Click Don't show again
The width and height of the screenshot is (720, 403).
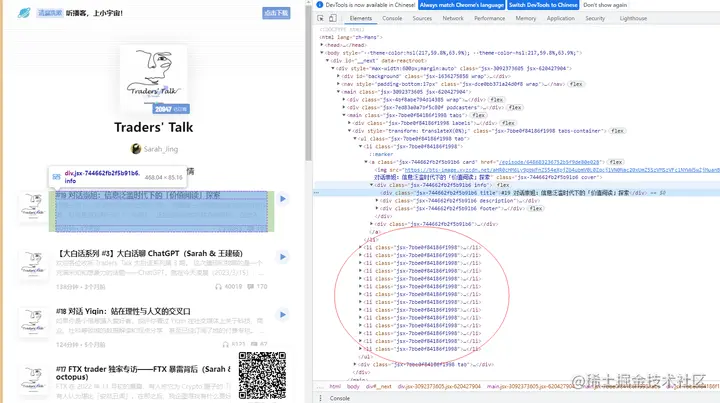point(605,5)
